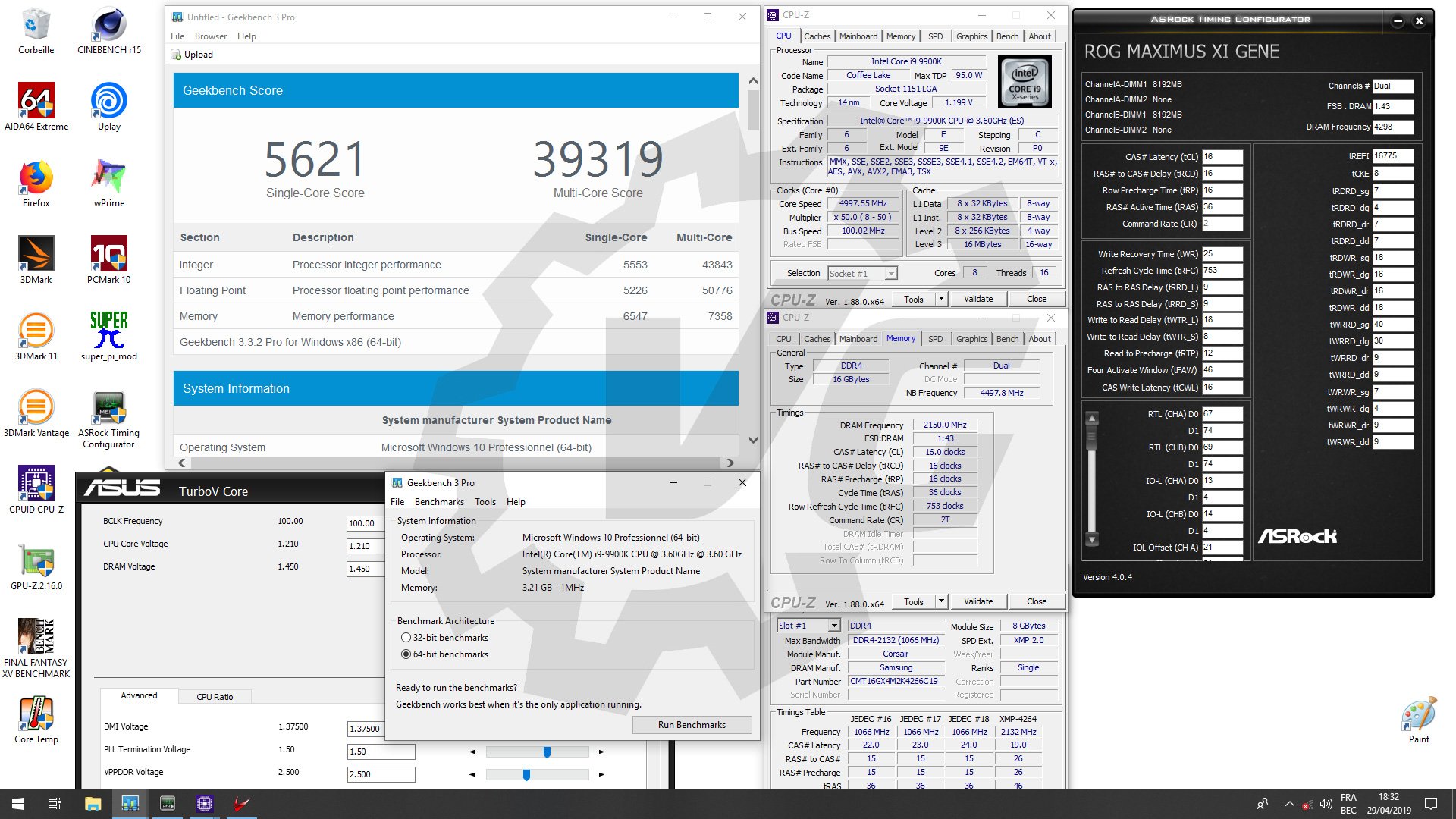Open the volume control in system tray

click(x=1326, y=804)
